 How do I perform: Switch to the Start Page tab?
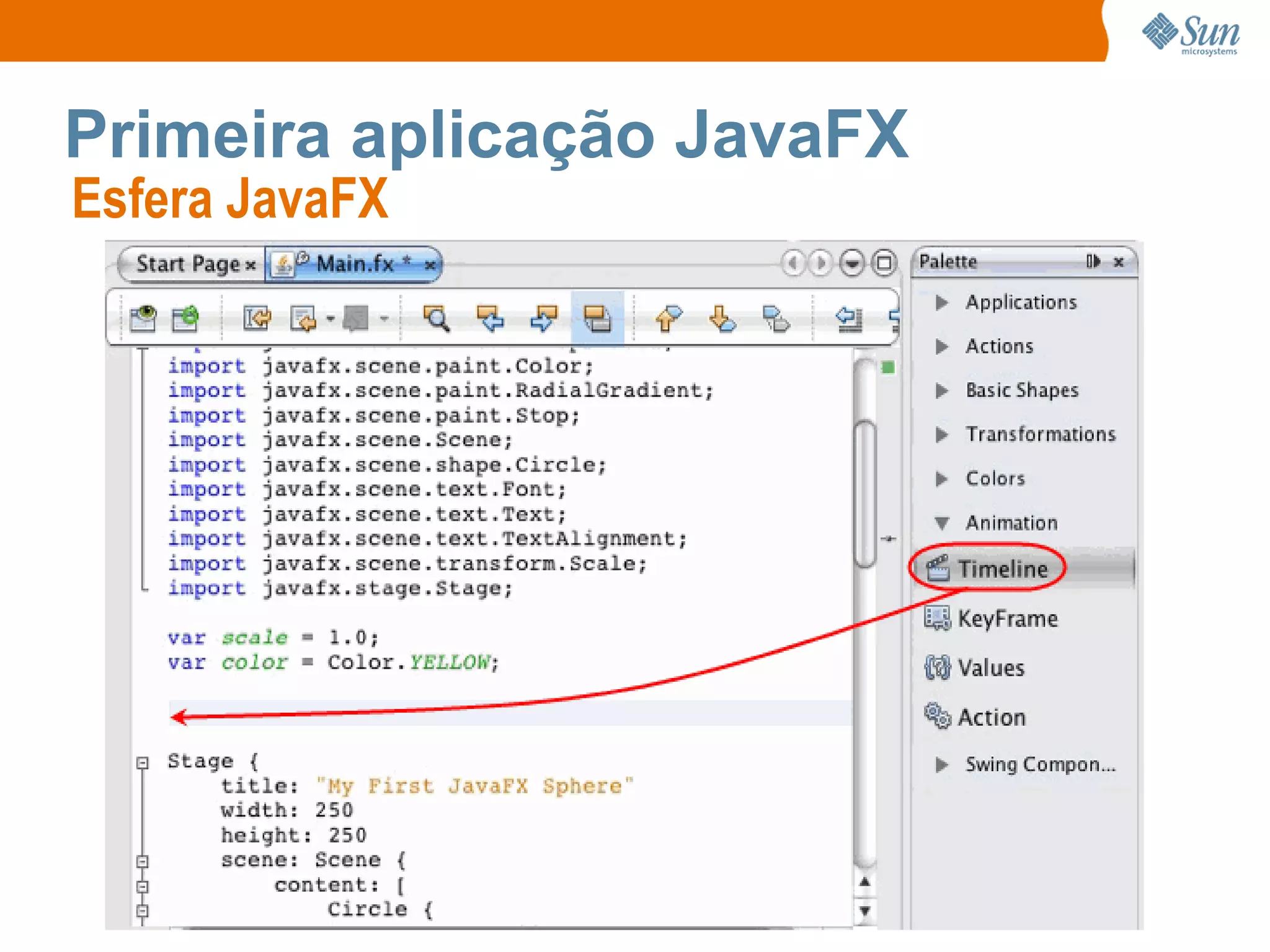[189, 264]
